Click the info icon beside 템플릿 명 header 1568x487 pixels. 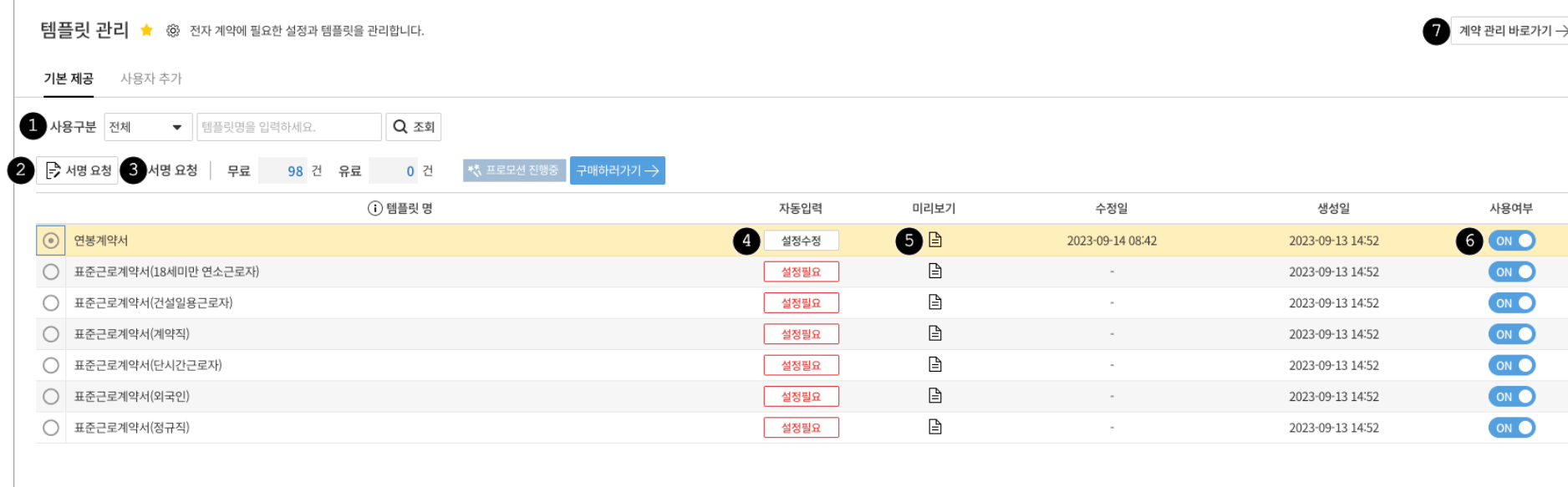click(x=375, y=208)
